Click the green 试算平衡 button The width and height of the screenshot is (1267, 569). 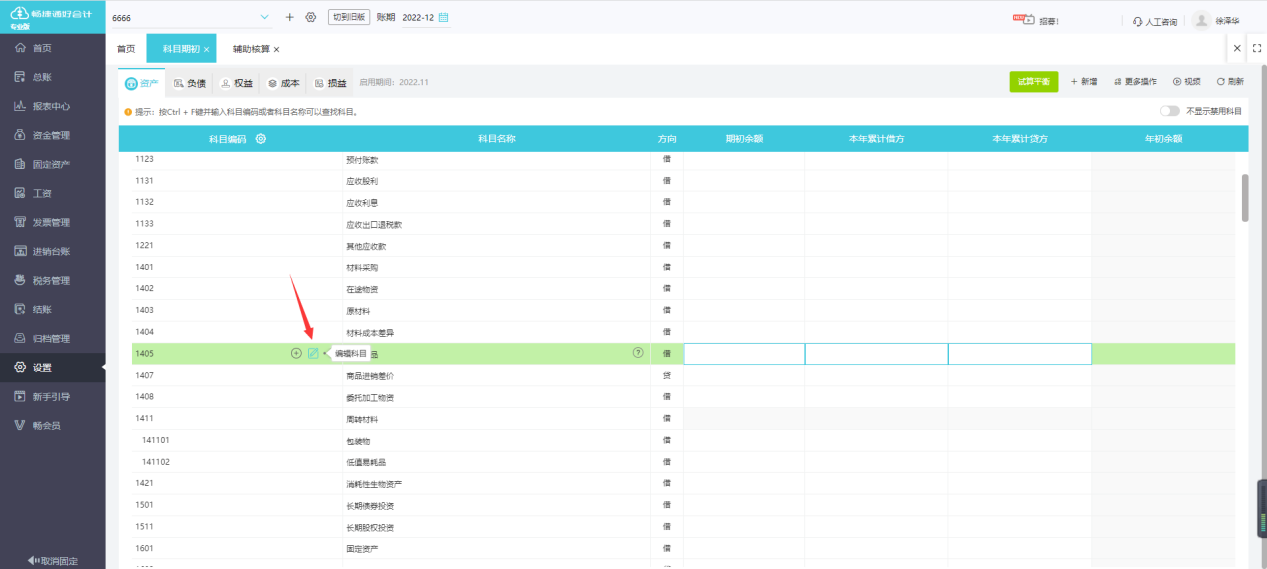pyautogui.click(x=1033, y=82)
